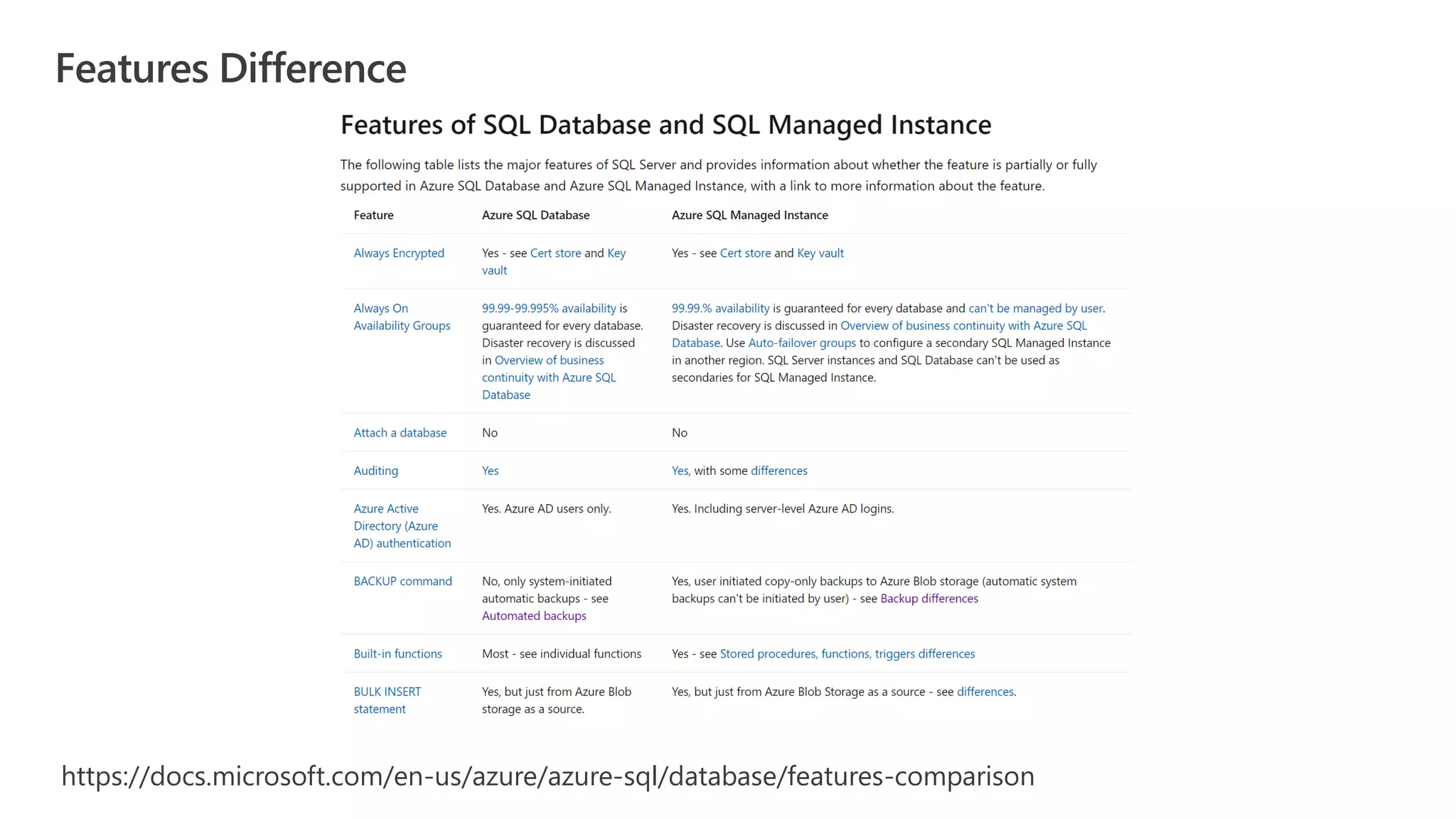
Task: Click the differences link in Auditing row
Action: click(x=778, y=471)
